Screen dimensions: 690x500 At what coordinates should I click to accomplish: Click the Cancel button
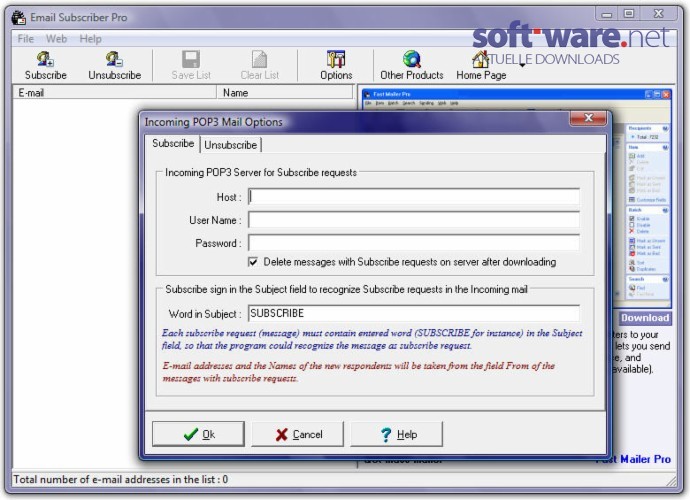298,434
